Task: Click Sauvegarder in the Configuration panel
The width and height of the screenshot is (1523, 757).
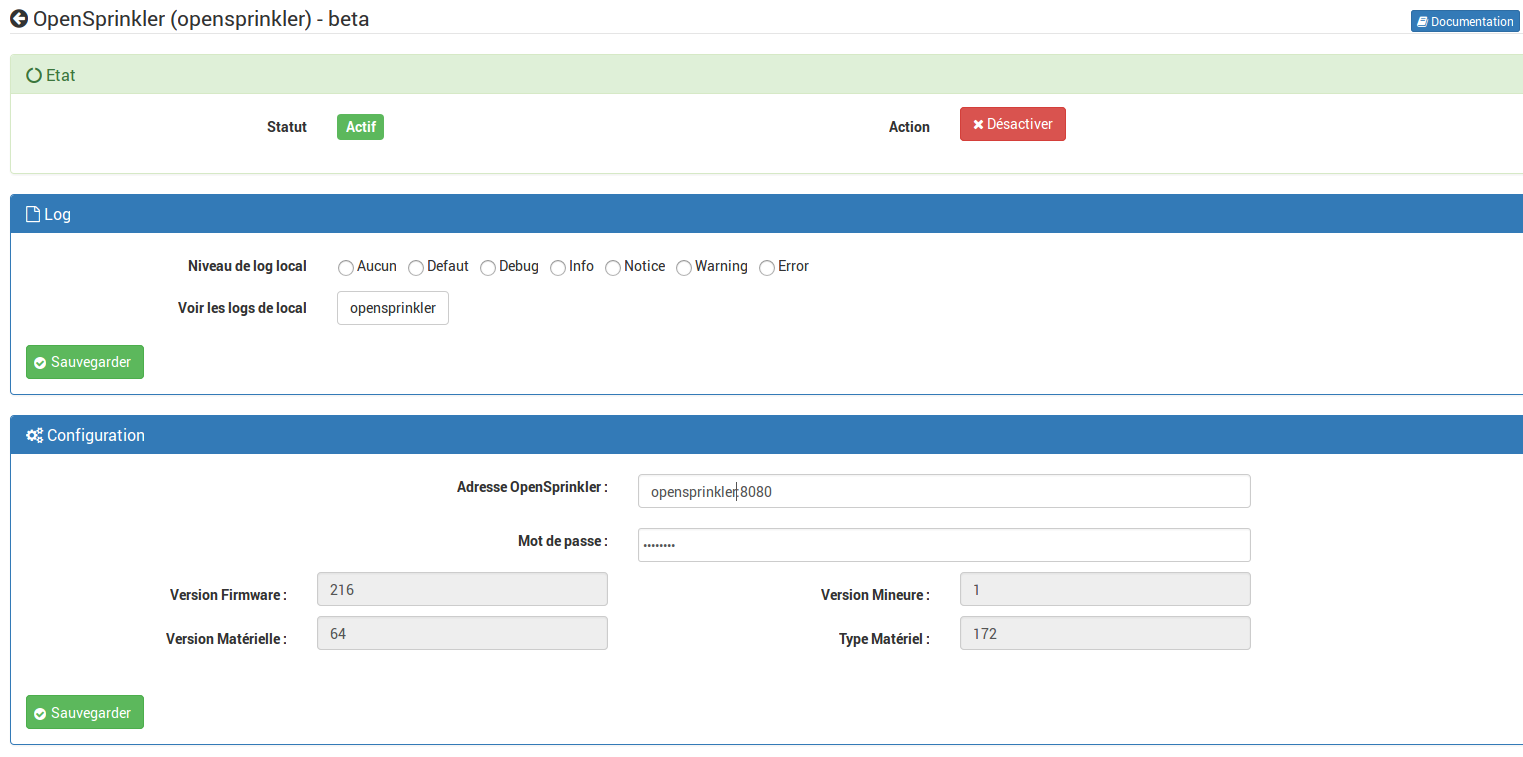Action: click(85, 712)
